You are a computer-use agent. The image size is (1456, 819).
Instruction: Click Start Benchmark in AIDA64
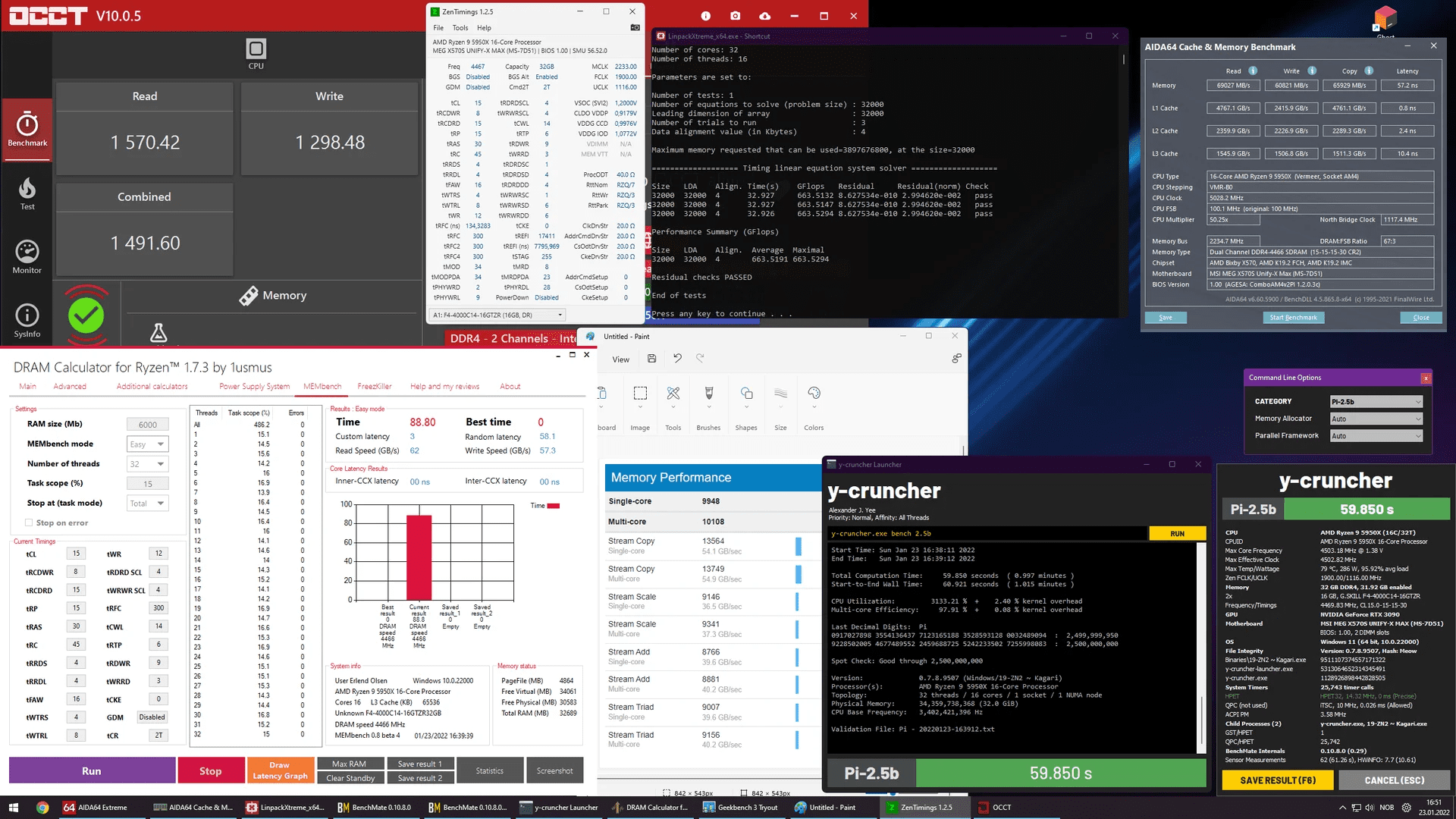[x=1293, y=318]
